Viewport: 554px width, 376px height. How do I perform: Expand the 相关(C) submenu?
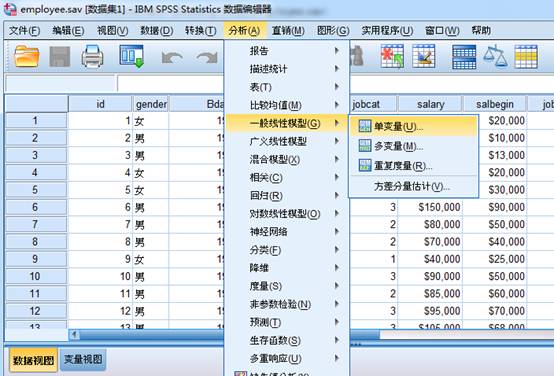286,177
